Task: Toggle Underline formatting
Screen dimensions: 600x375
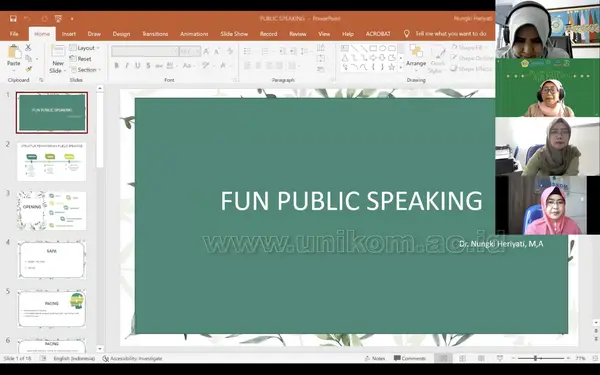Action: click(137, 66)
